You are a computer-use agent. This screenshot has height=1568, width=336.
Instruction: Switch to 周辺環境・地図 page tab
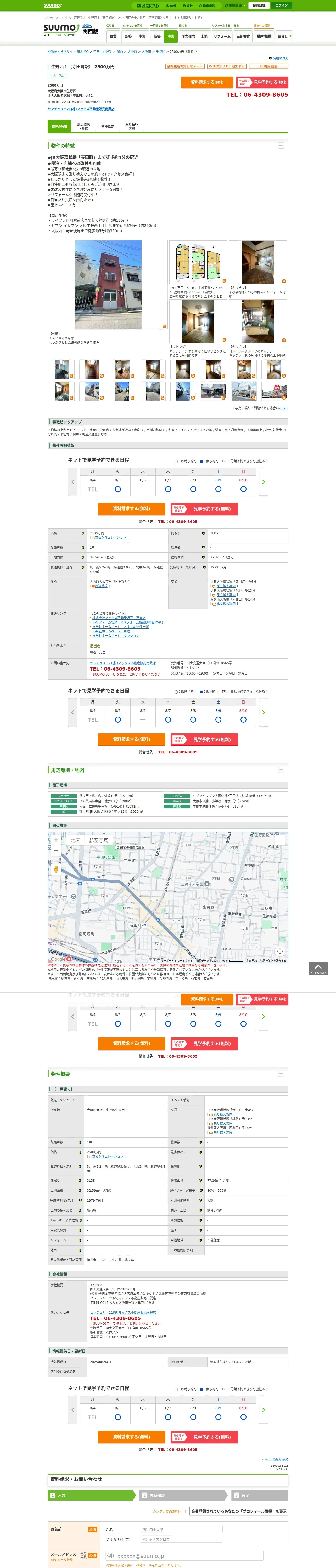[x=83, y=126]
